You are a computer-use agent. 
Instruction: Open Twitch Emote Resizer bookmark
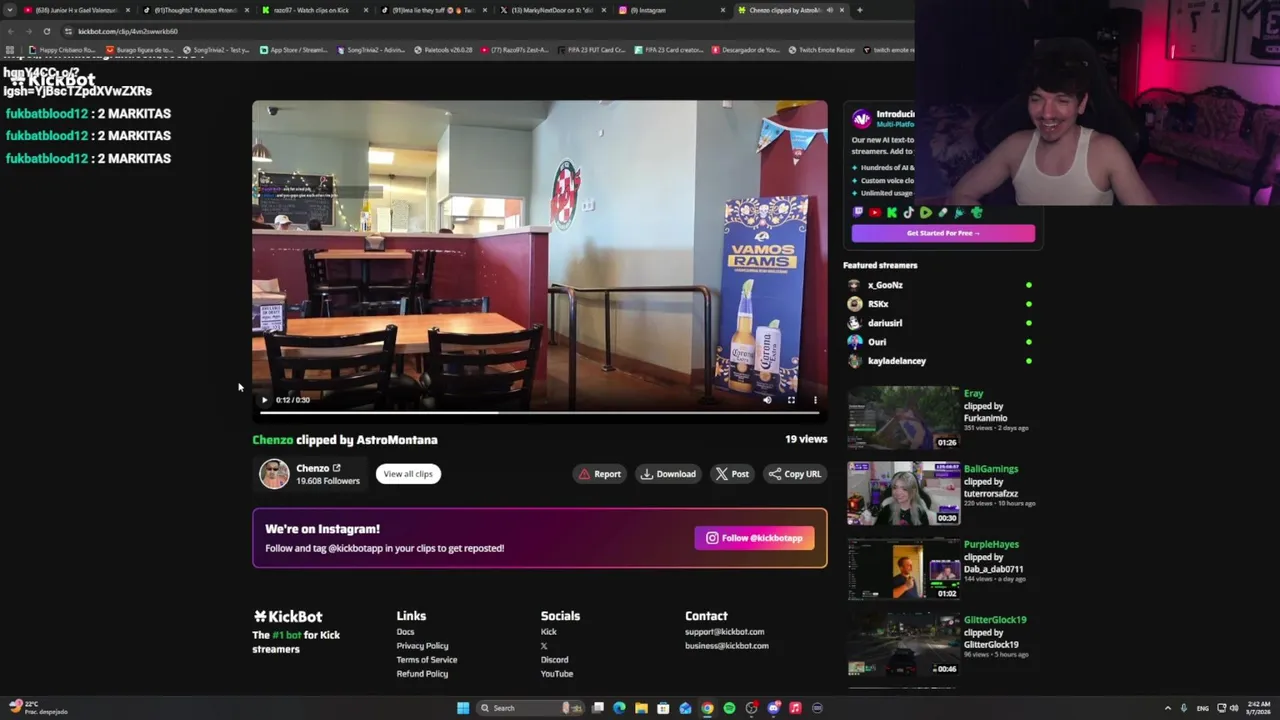coord(821,50)
